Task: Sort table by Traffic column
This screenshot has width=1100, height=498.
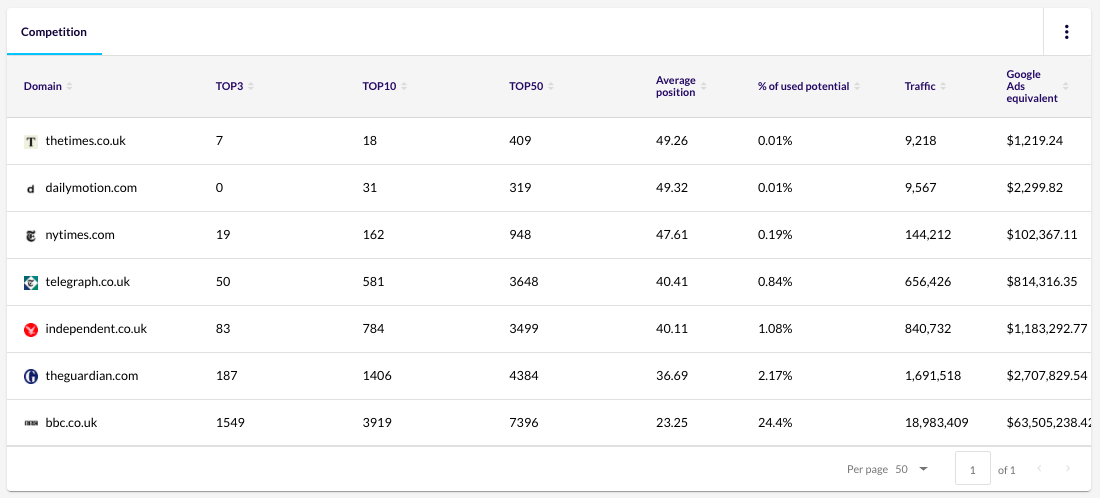Action: coord(944,87)
